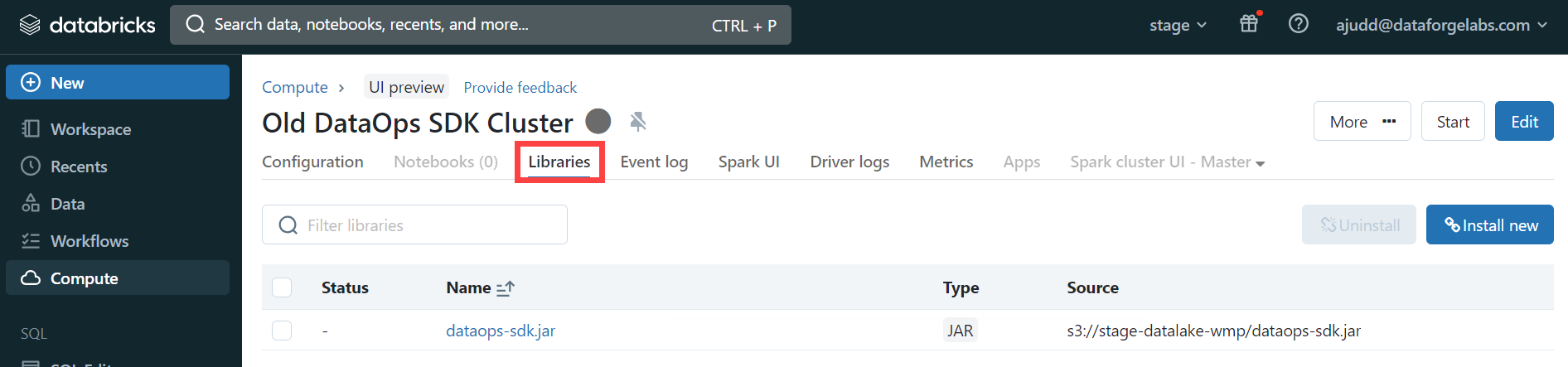Open the Event log tab

654,162
